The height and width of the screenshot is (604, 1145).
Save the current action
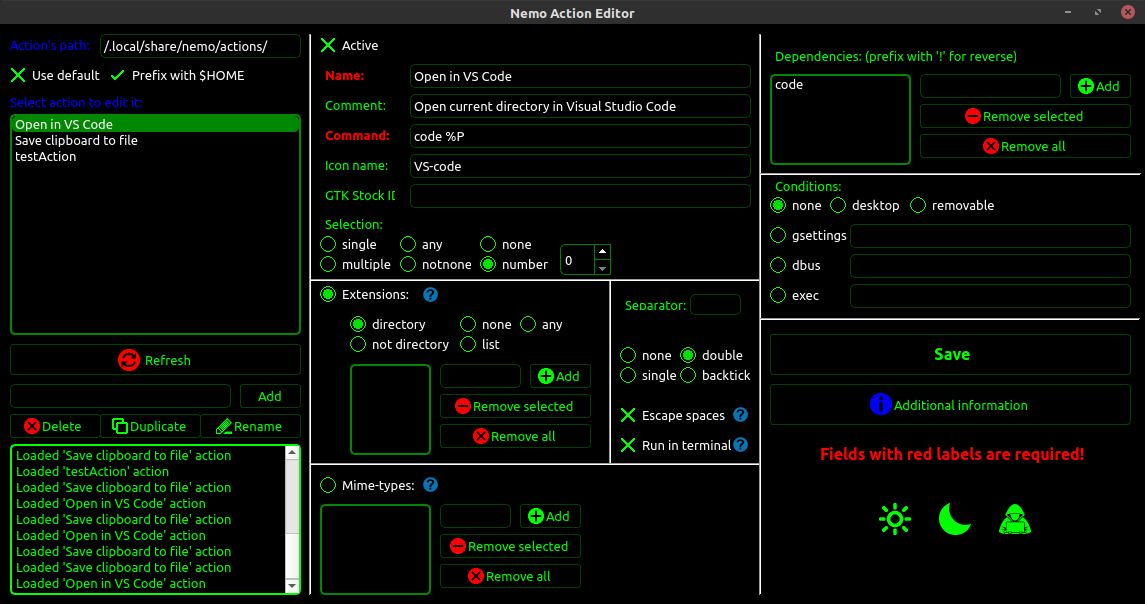pos(949,354)
